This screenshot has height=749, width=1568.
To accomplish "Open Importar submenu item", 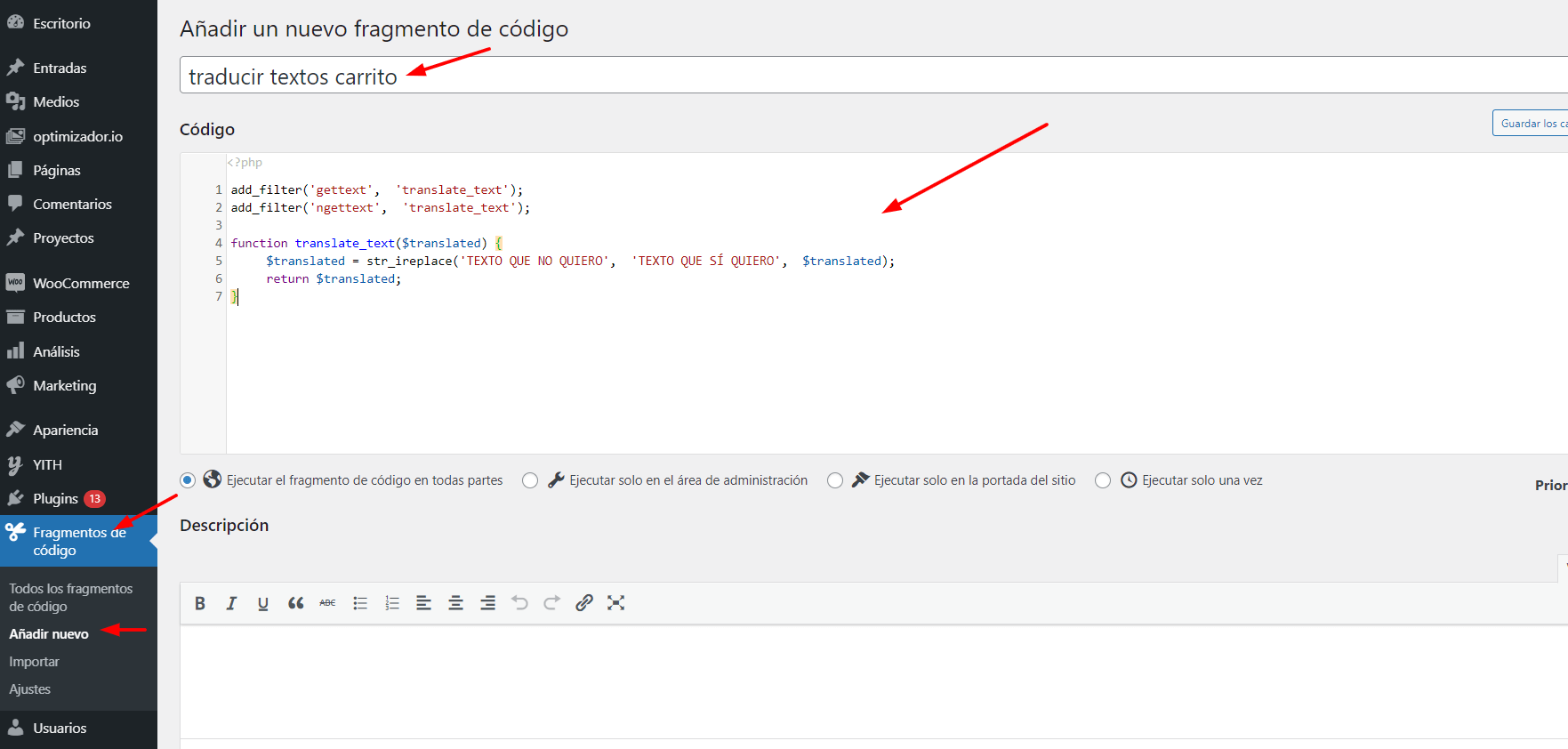I will click(x=34, y=662).
